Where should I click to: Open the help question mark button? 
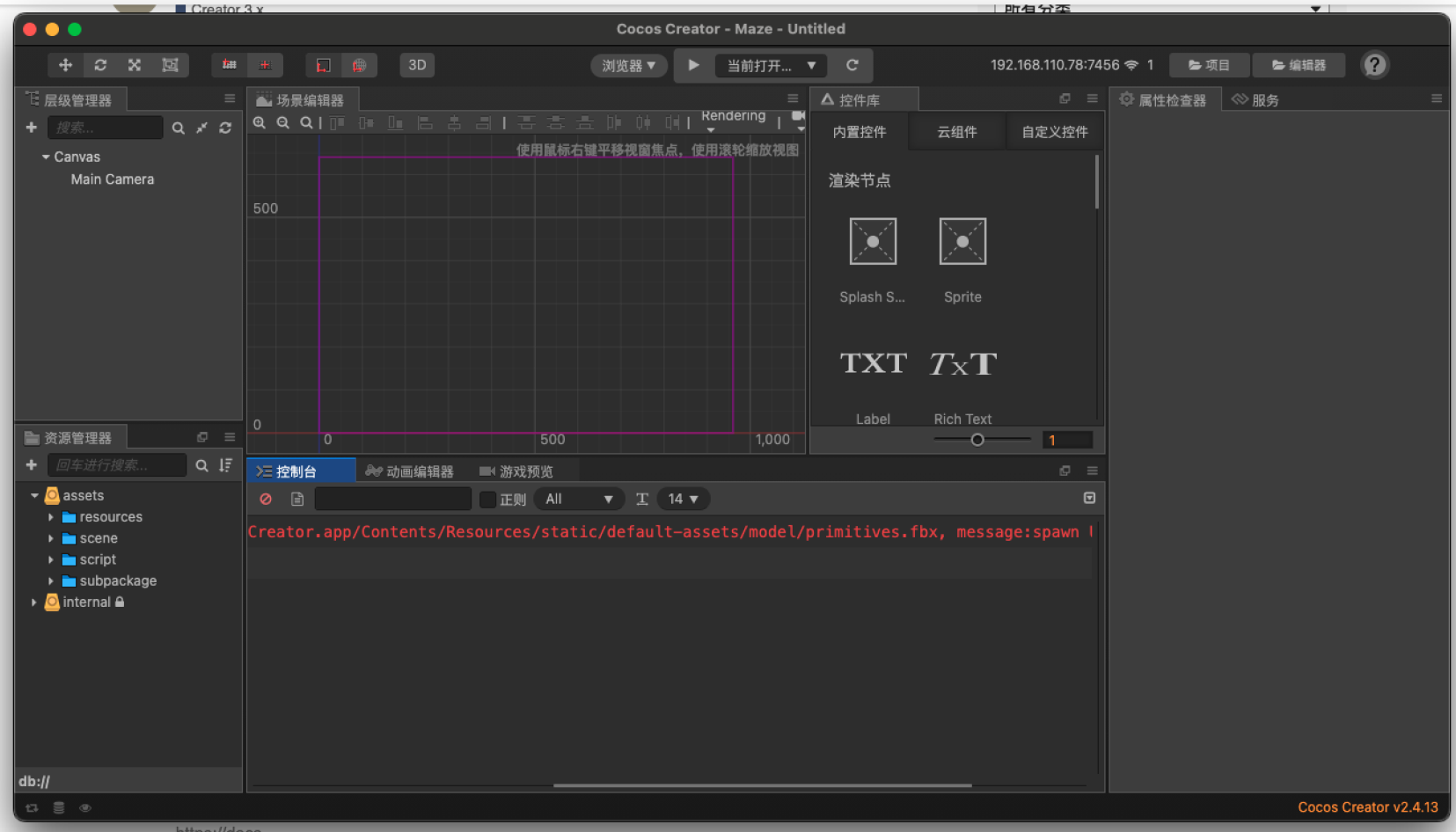pyautogui.click(x=1374, y=65)
